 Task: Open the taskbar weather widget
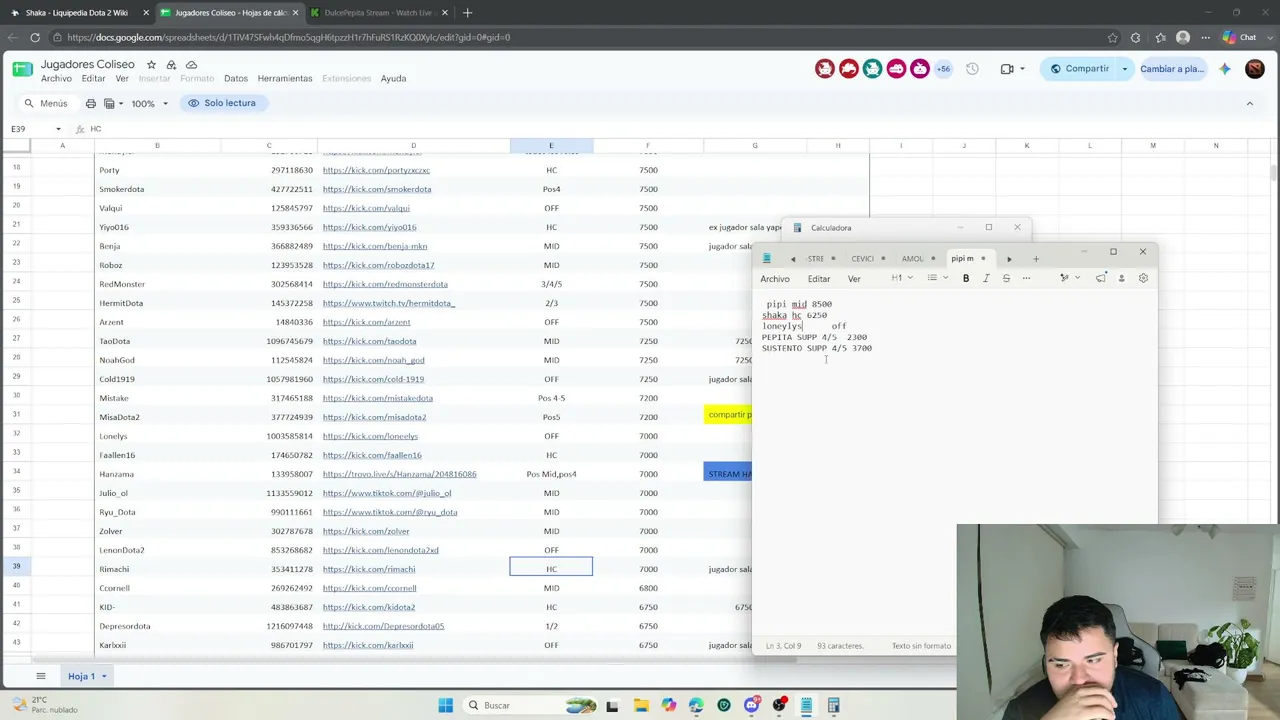[x=44, y=705]
